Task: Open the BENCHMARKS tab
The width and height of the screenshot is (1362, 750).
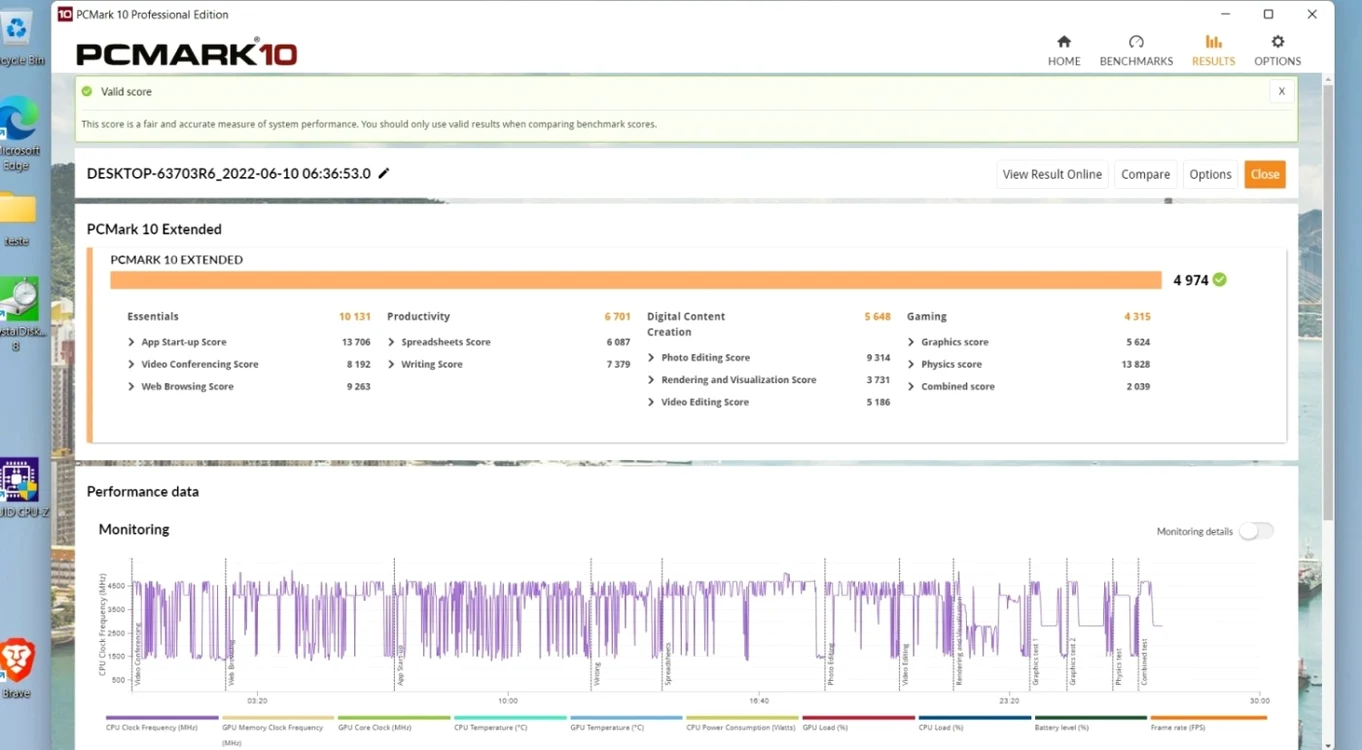Action: [x=1136, y=51]
